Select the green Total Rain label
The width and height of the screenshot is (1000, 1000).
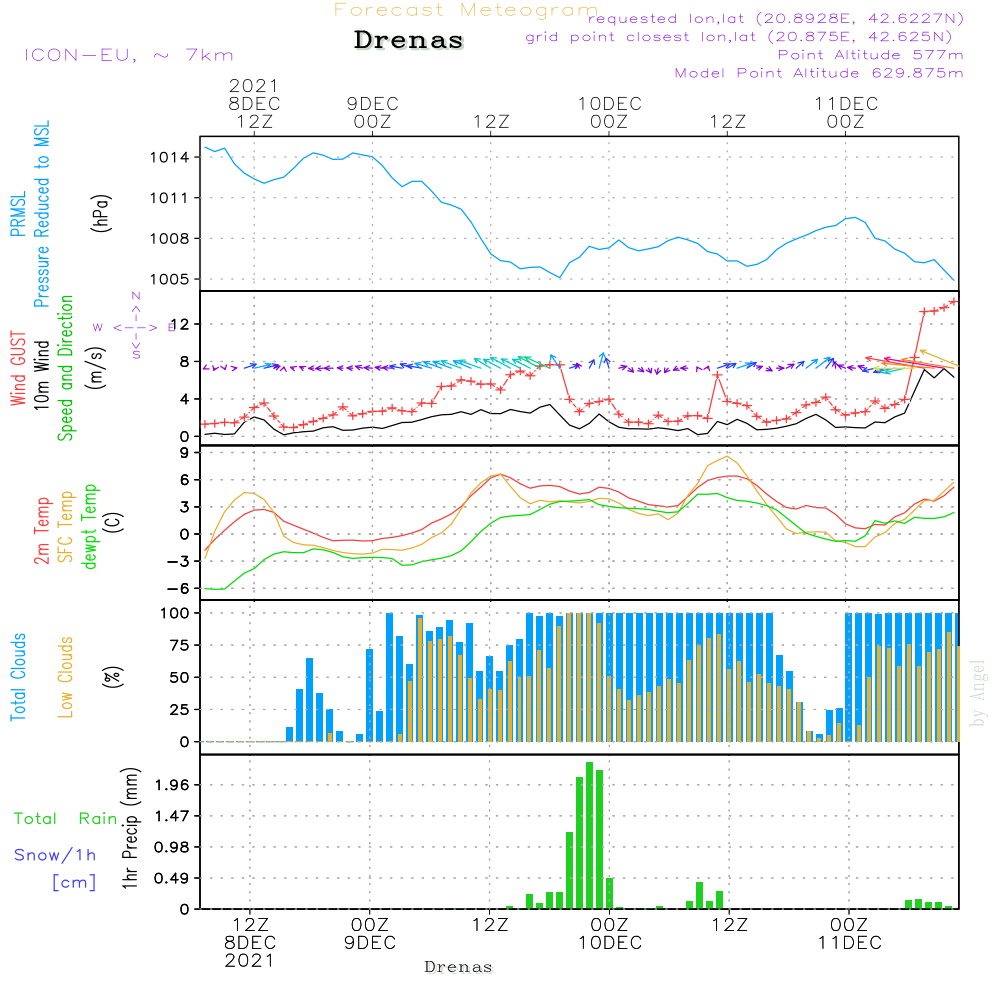[66, 819]
